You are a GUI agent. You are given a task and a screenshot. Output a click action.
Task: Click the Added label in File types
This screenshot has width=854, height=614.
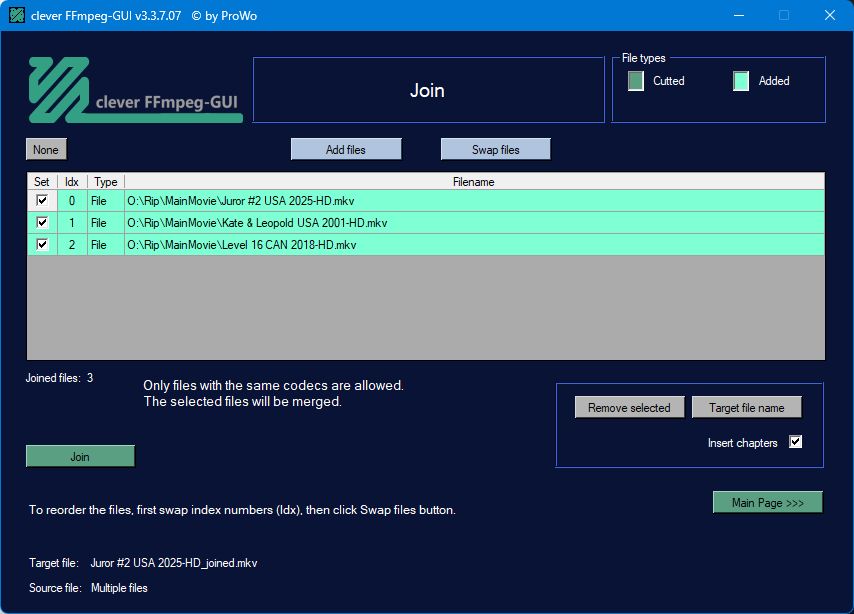tap(774, 81)
